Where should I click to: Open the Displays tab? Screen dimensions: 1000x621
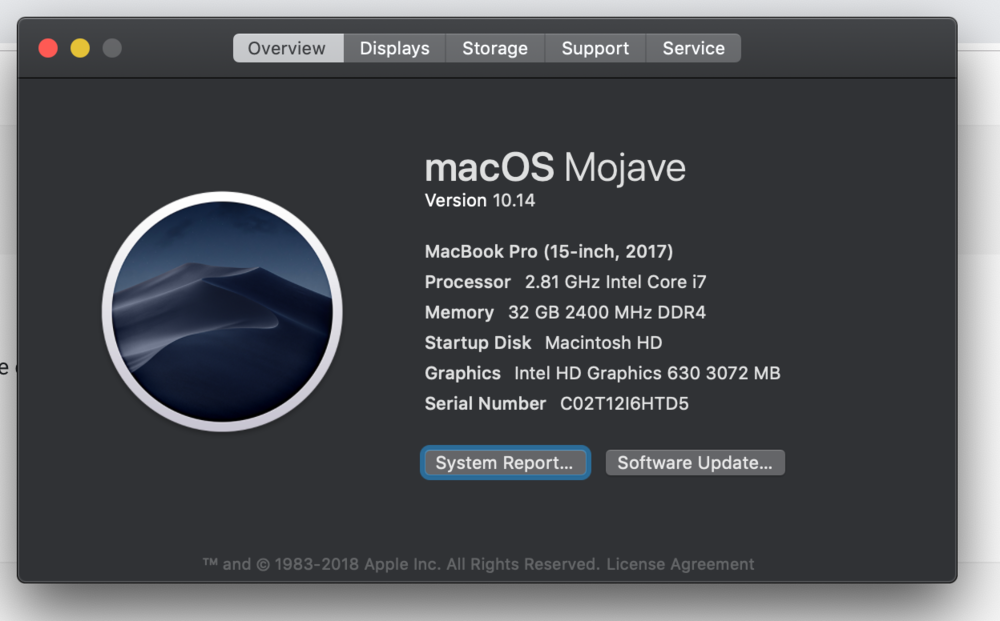pyautogui.click(x=394, y=48)
